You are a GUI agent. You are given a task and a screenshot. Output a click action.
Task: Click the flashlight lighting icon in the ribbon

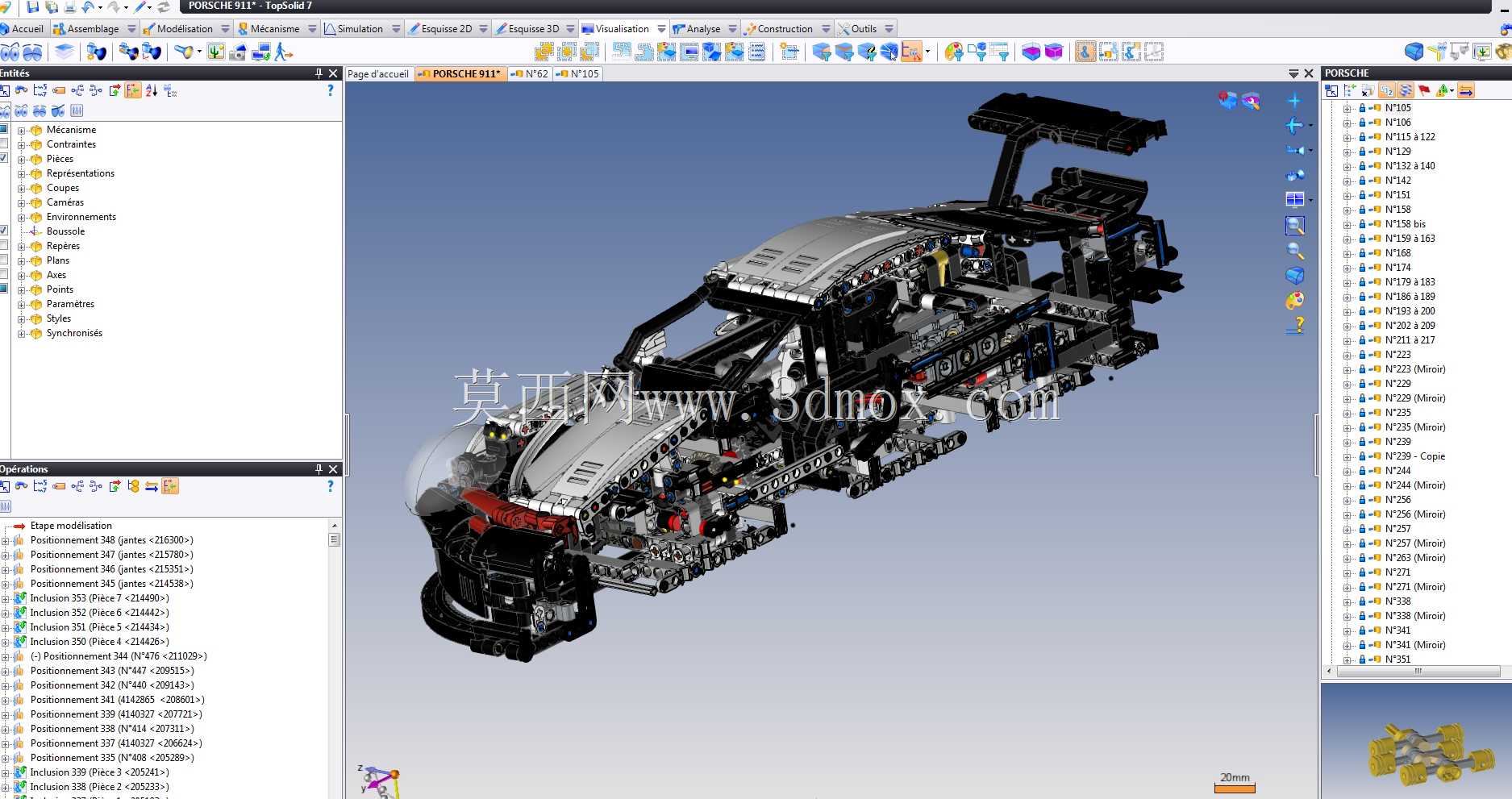tap(185, 52)
